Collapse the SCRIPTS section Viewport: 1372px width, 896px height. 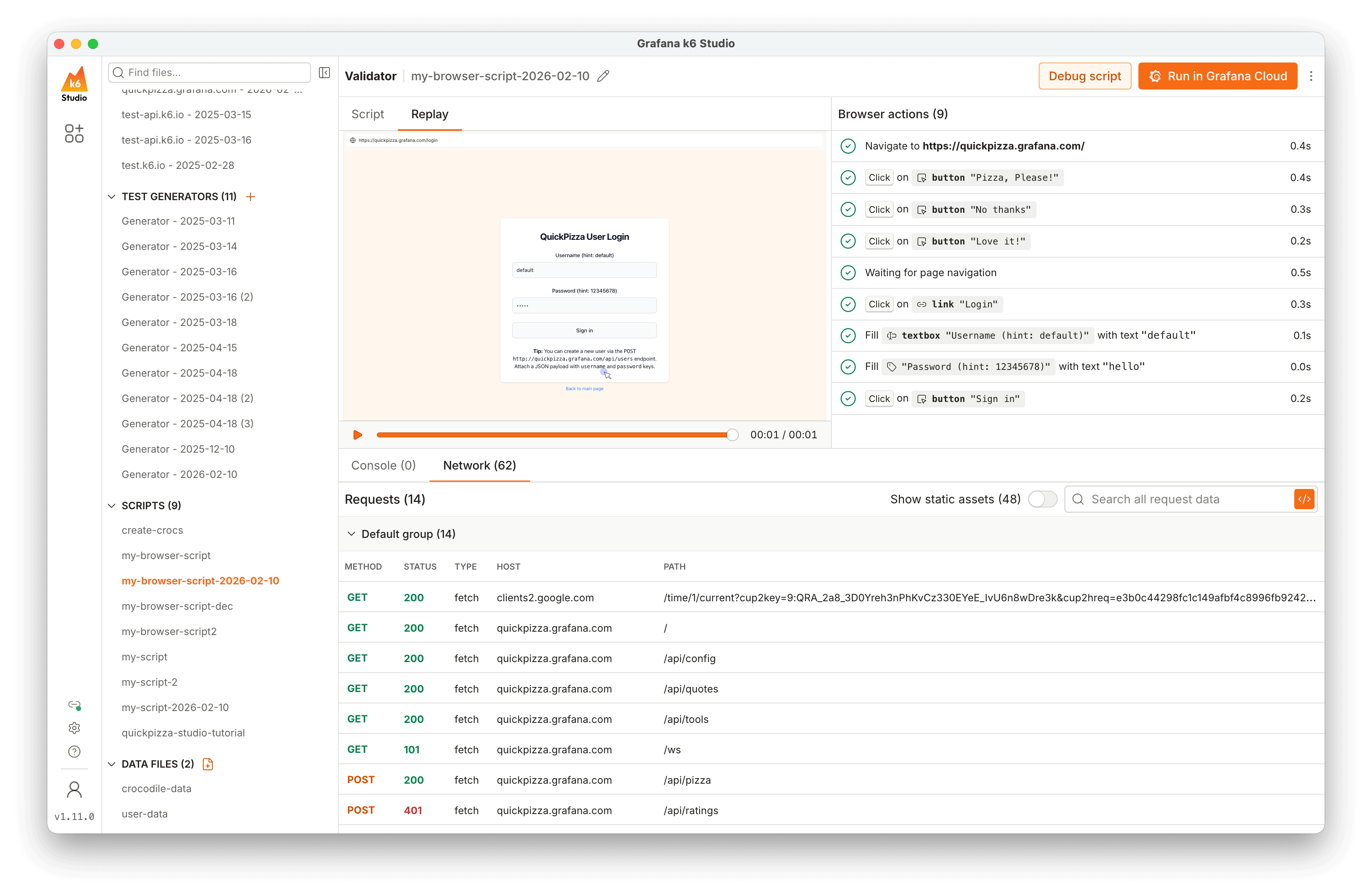coord(112,505)
